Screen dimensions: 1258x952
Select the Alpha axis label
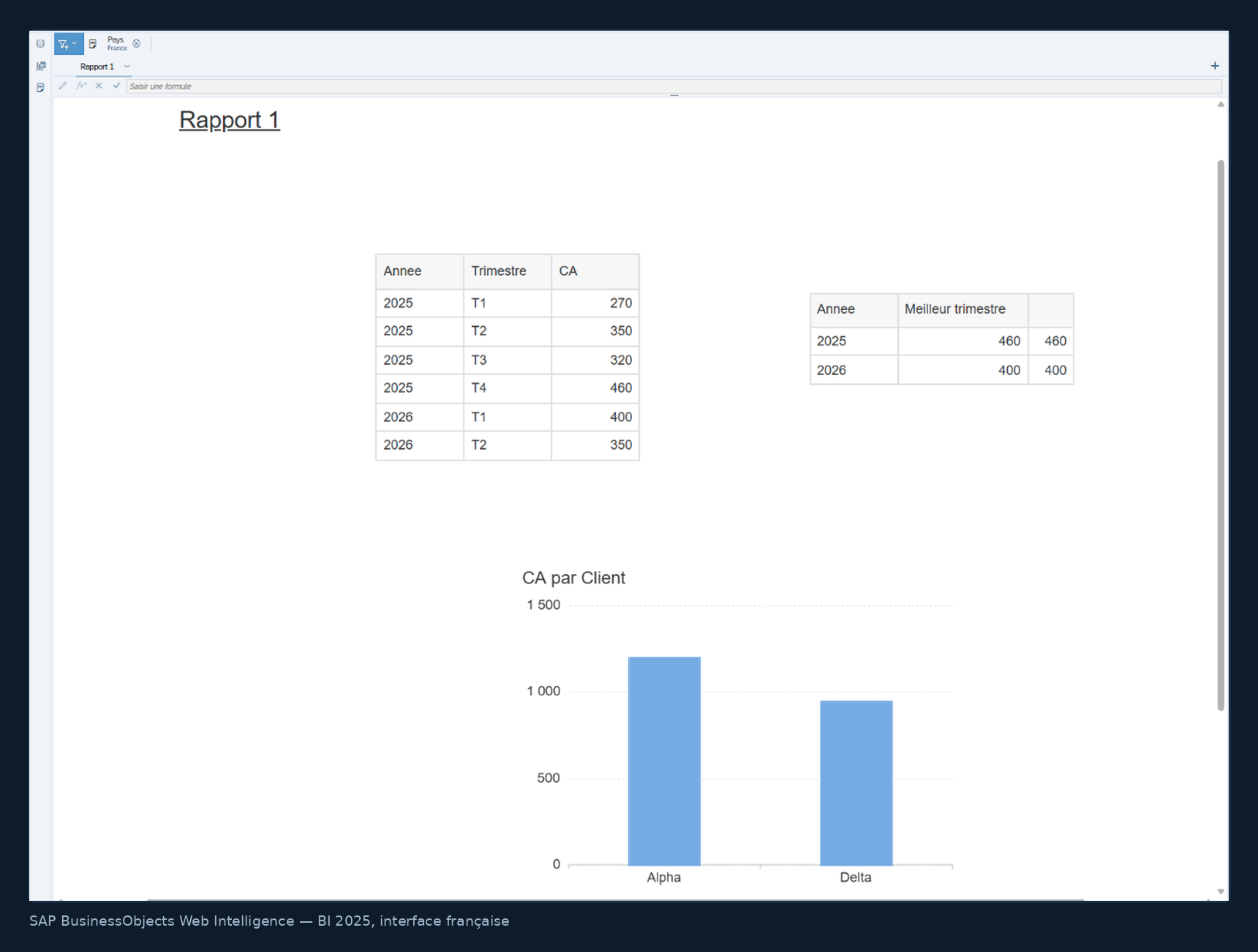663,877
